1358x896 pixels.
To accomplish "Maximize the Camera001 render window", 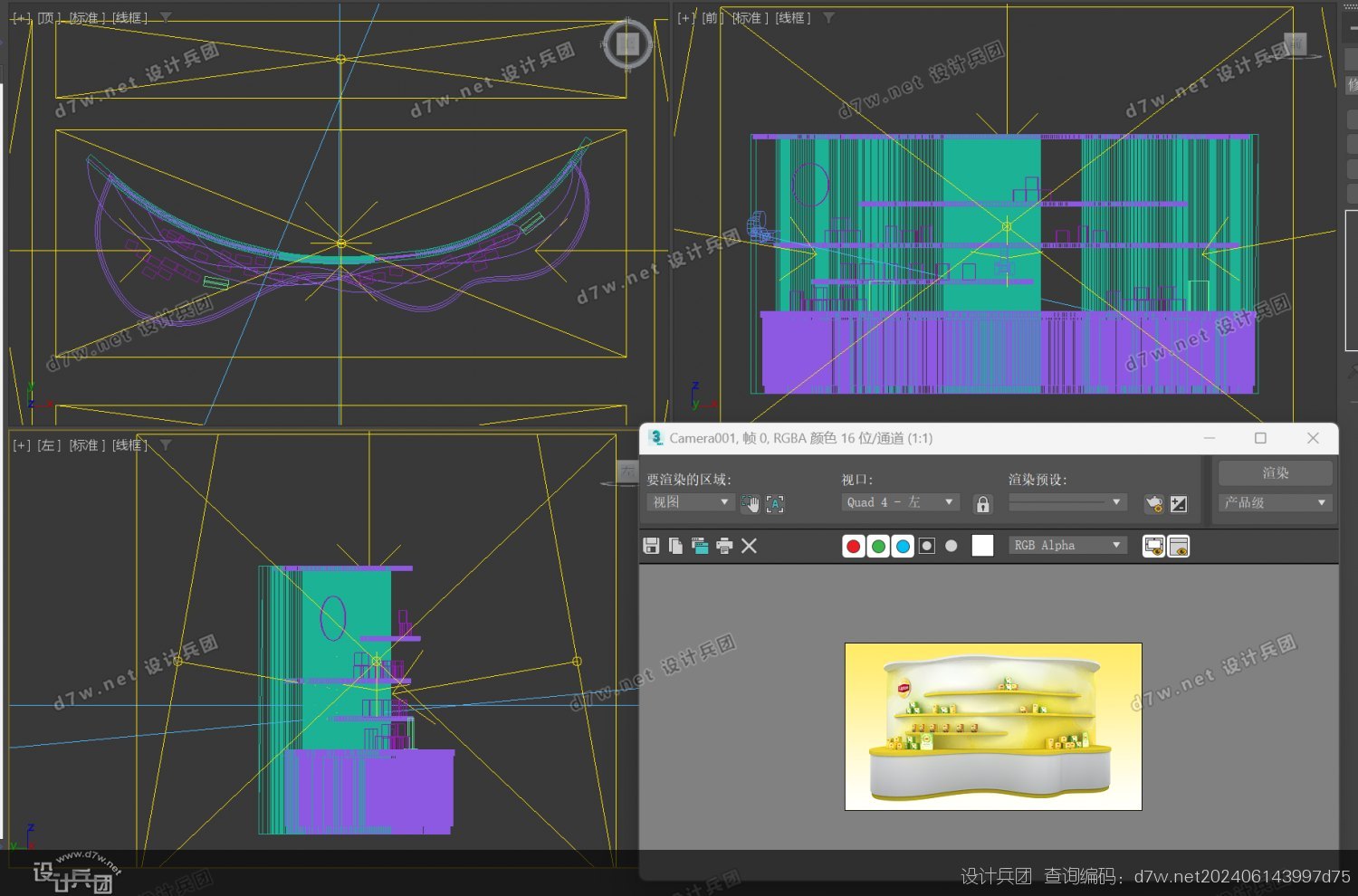I will (1260, 438).
